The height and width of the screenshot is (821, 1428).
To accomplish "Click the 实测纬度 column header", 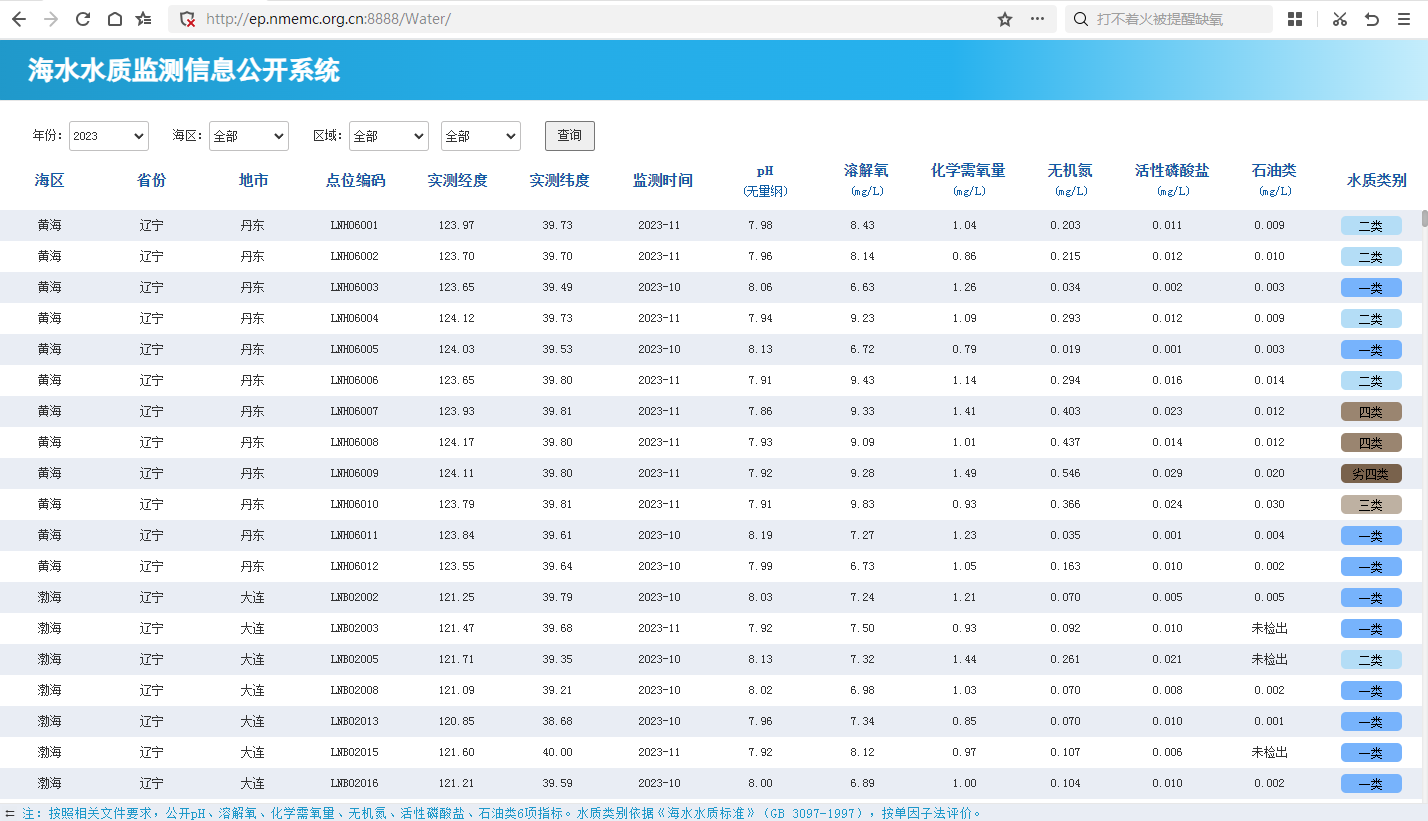I will point(560,181).
